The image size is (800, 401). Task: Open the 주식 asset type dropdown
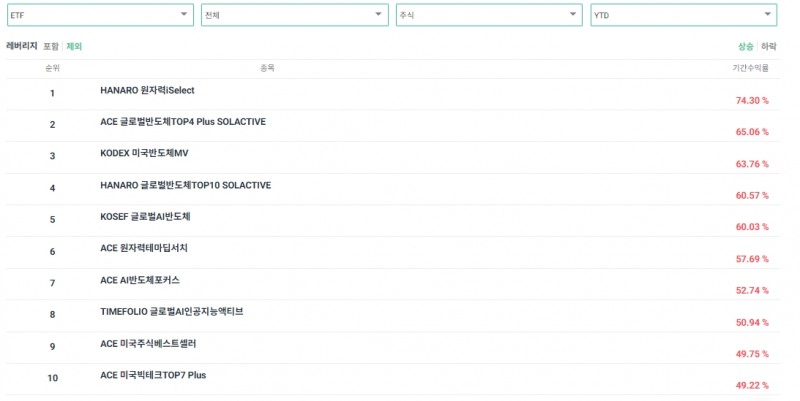488,15
